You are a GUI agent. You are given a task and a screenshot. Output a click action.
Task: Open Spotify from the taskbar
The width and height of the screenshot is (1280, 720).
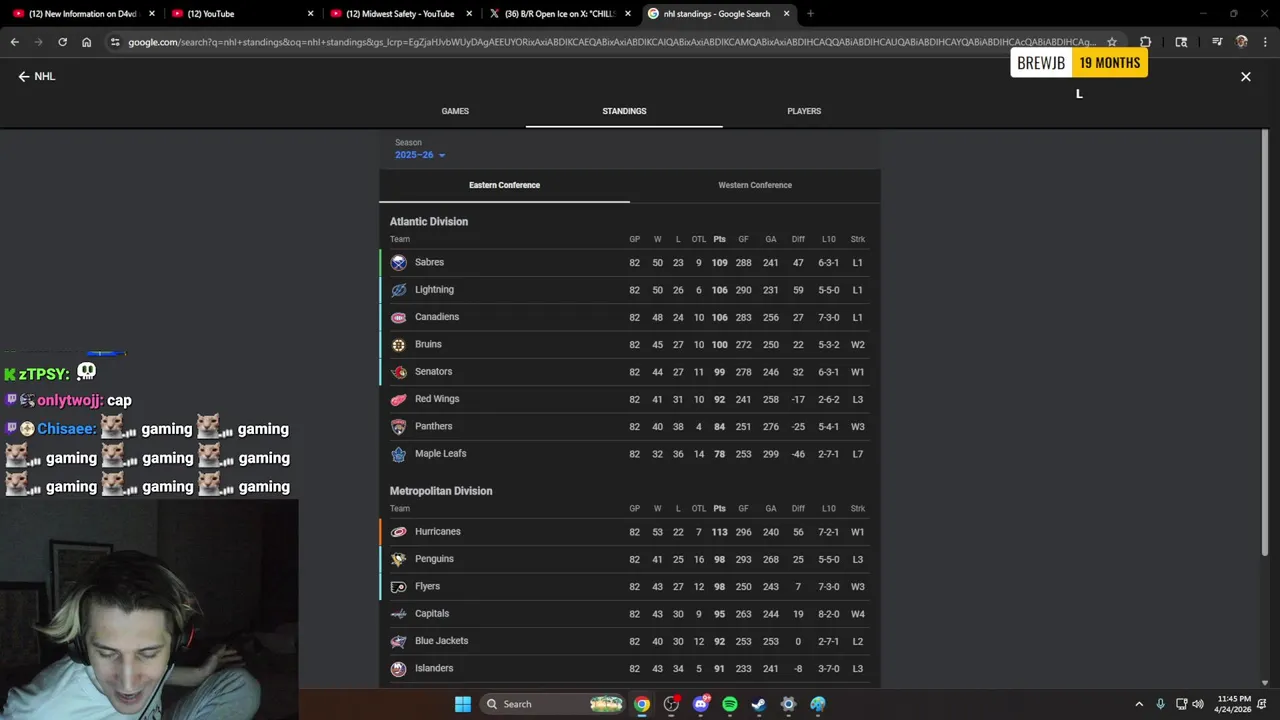[x=730, y=704]
